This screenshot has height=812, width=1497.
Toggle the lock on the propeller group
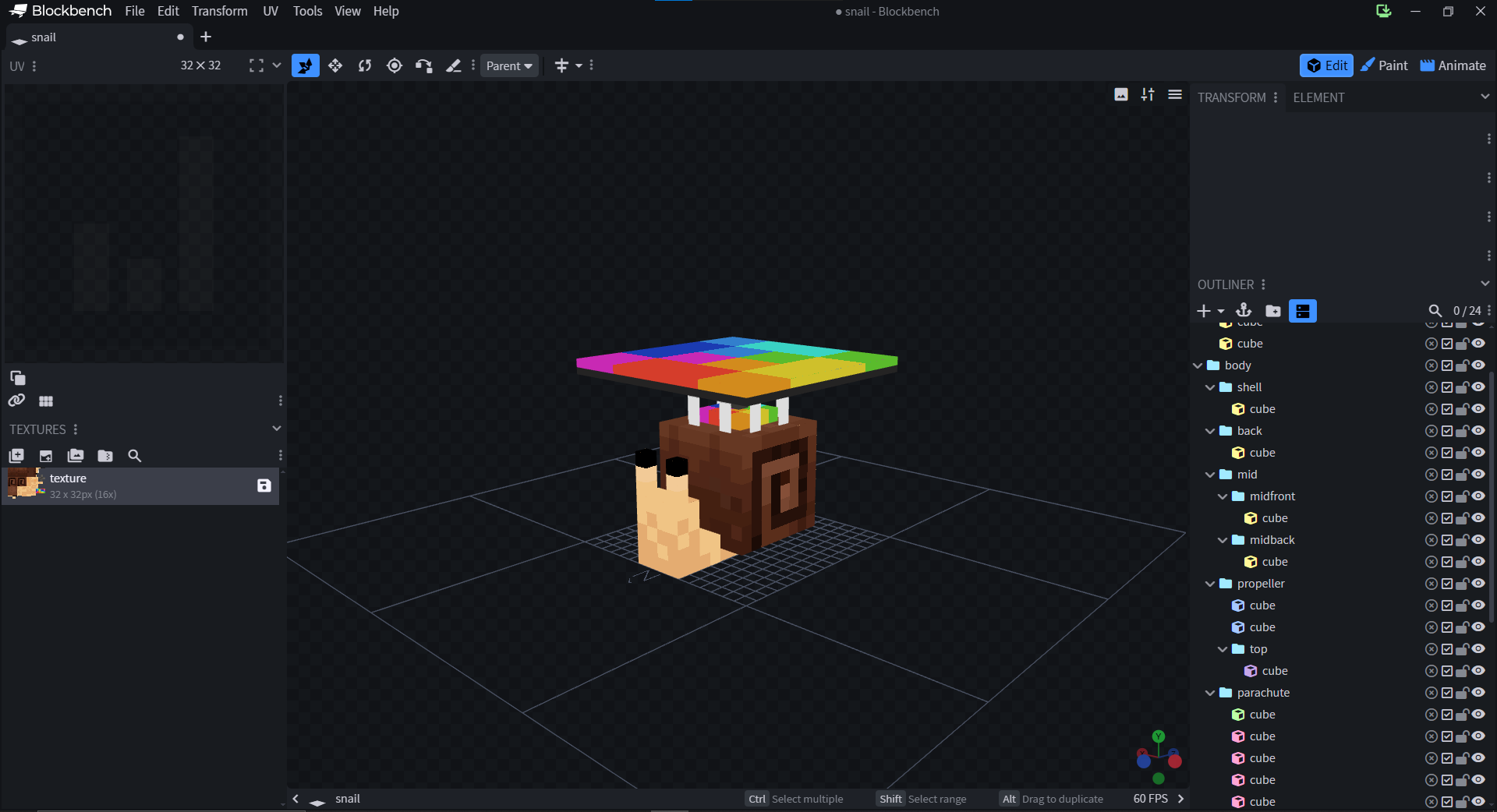(x=1462, y=583)
